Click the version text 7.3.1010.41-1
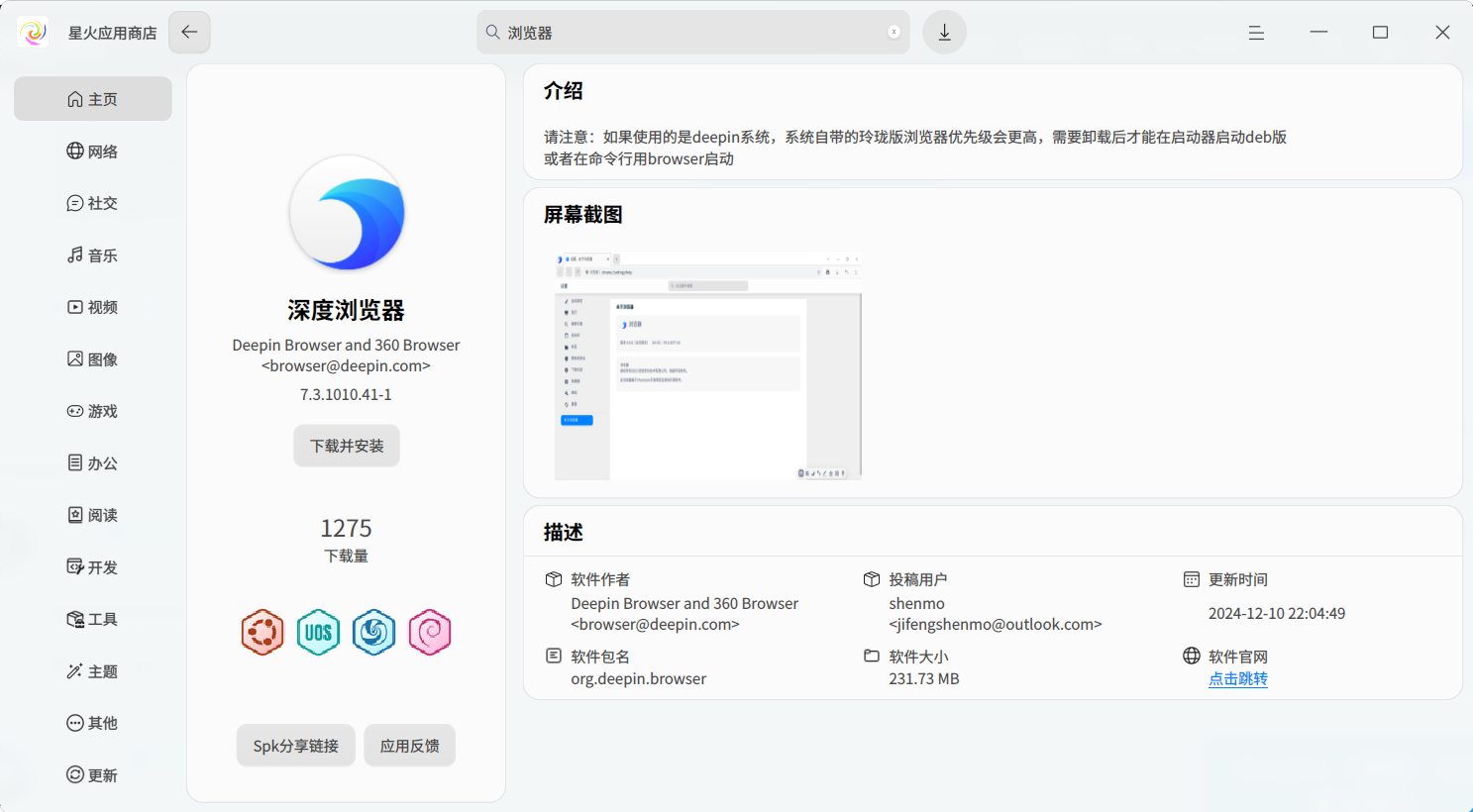Screen dimensions: 1473x812 (x=346, y=394)
